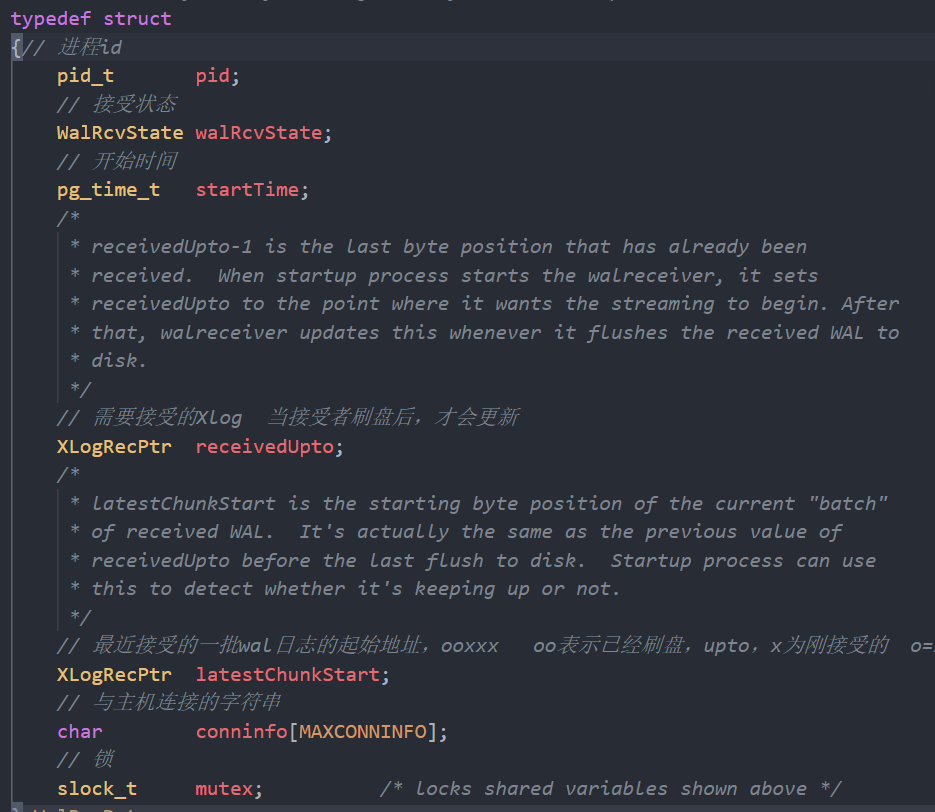Click the 'startTime' member variable
Screen dimensions: 935x812
coord(247,190)
